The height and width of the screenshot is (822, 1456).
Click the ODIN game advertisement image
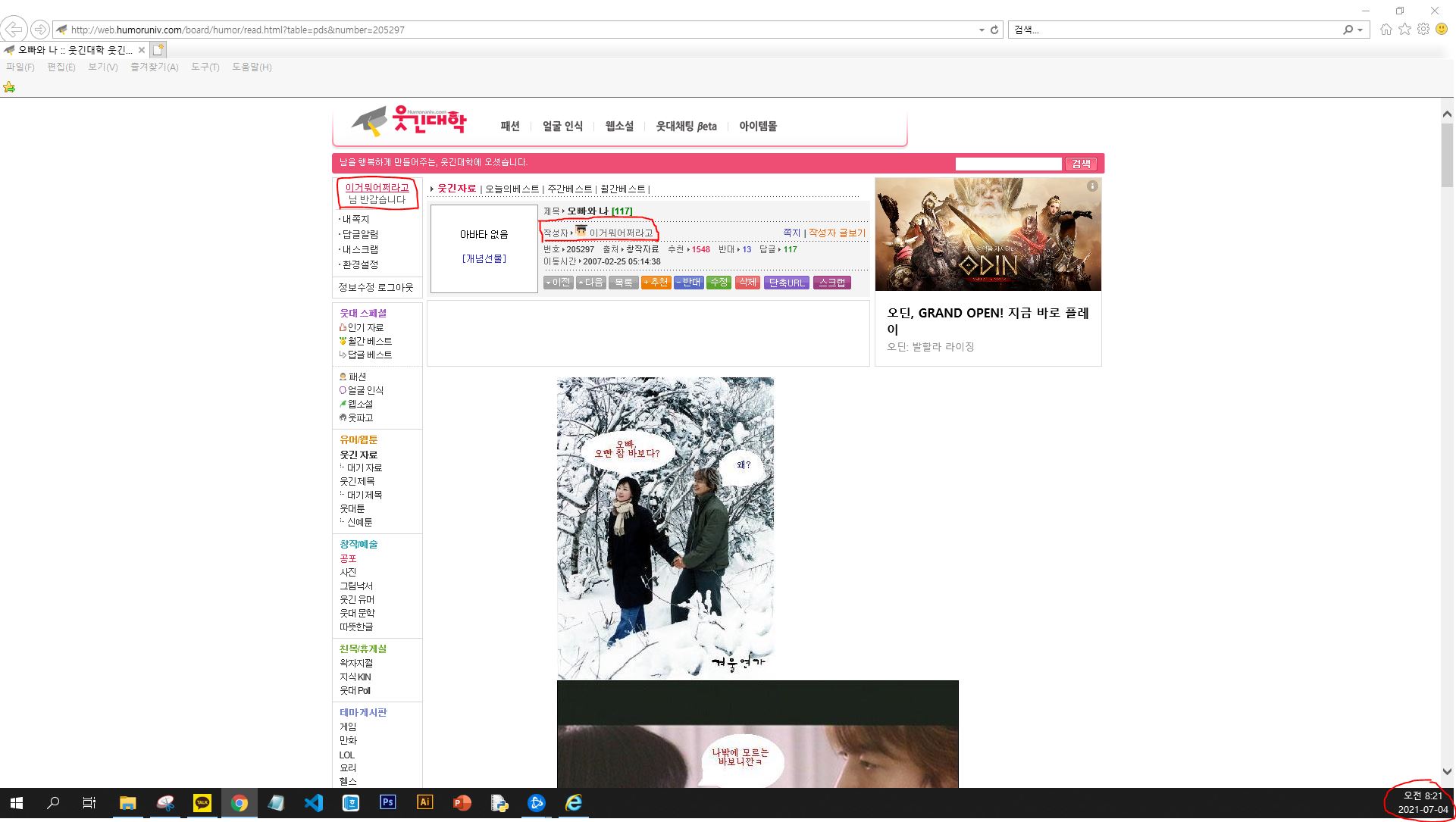pos(988,234)
